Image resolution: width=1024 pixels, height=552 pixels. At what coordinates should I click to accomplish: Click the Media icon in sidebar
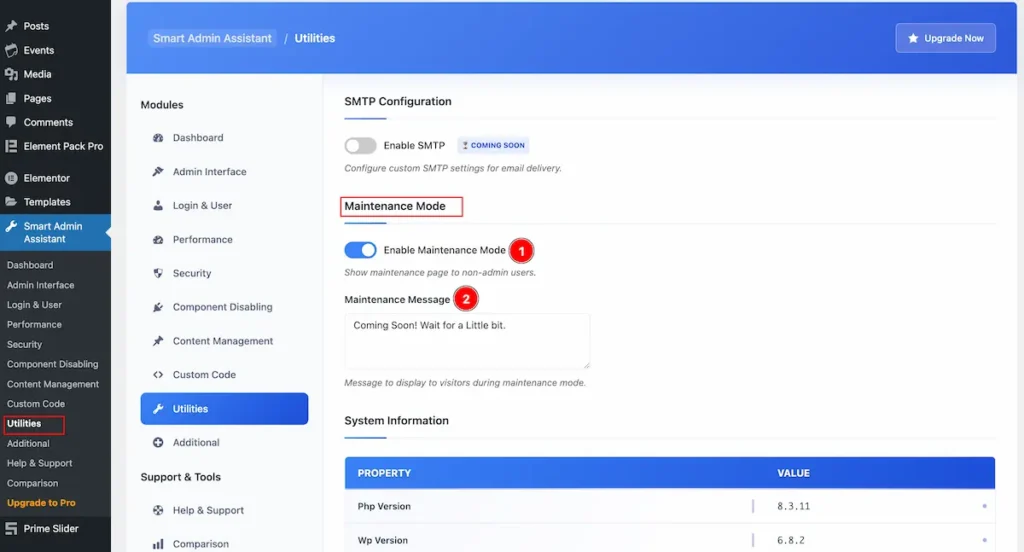pos(11,74)
